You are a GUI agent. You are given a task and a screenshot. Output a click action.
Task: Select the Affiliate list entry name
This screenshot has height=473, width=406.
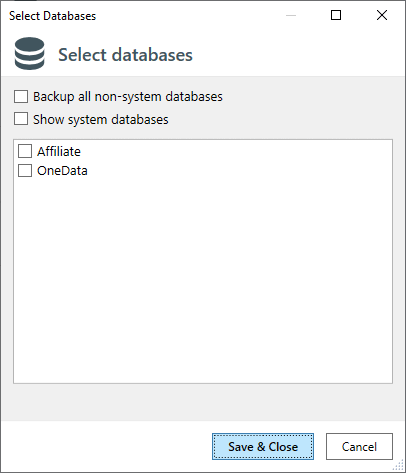pos(59,151)
